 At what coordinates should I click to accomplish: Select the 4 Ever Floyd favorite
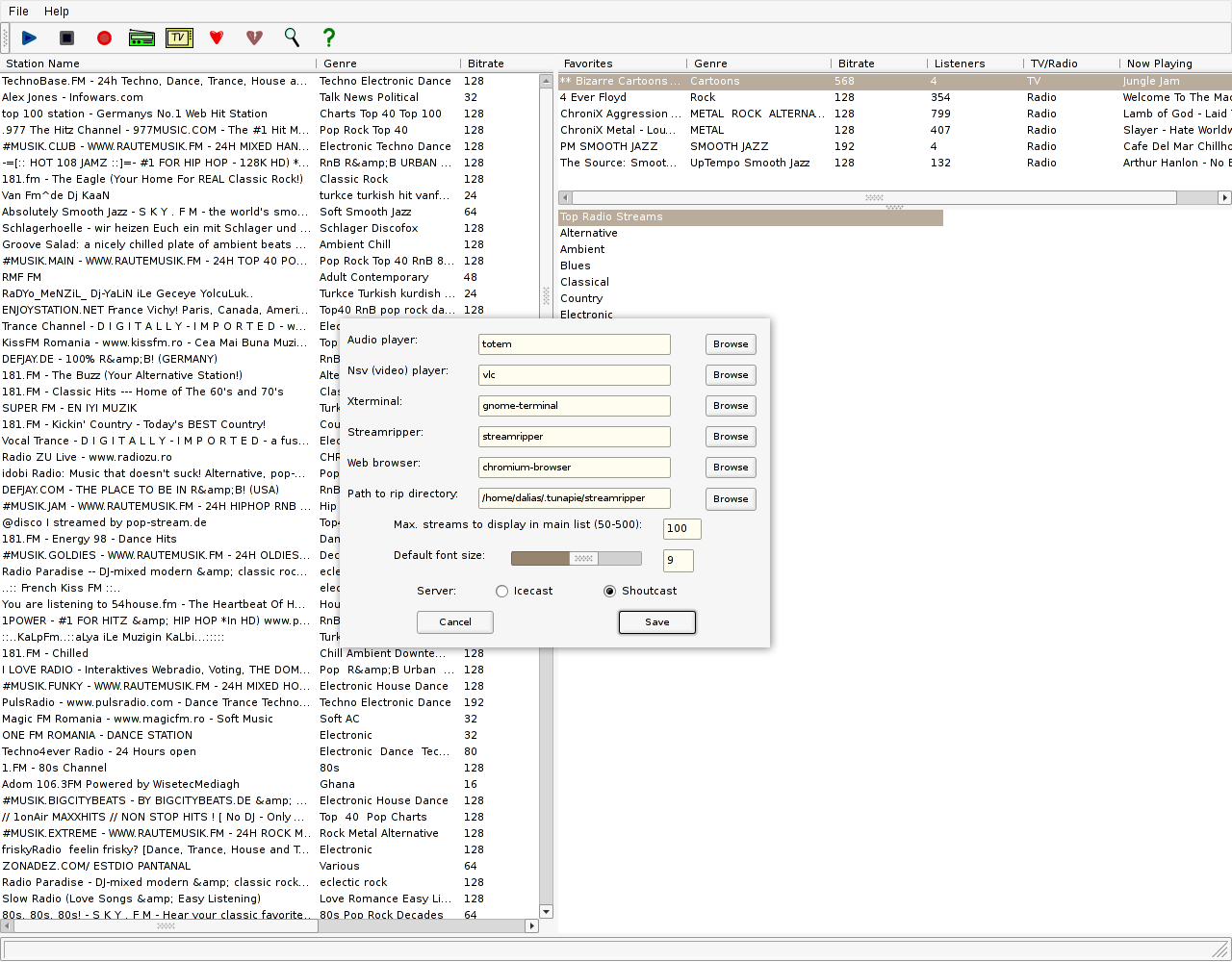[895, 98]
